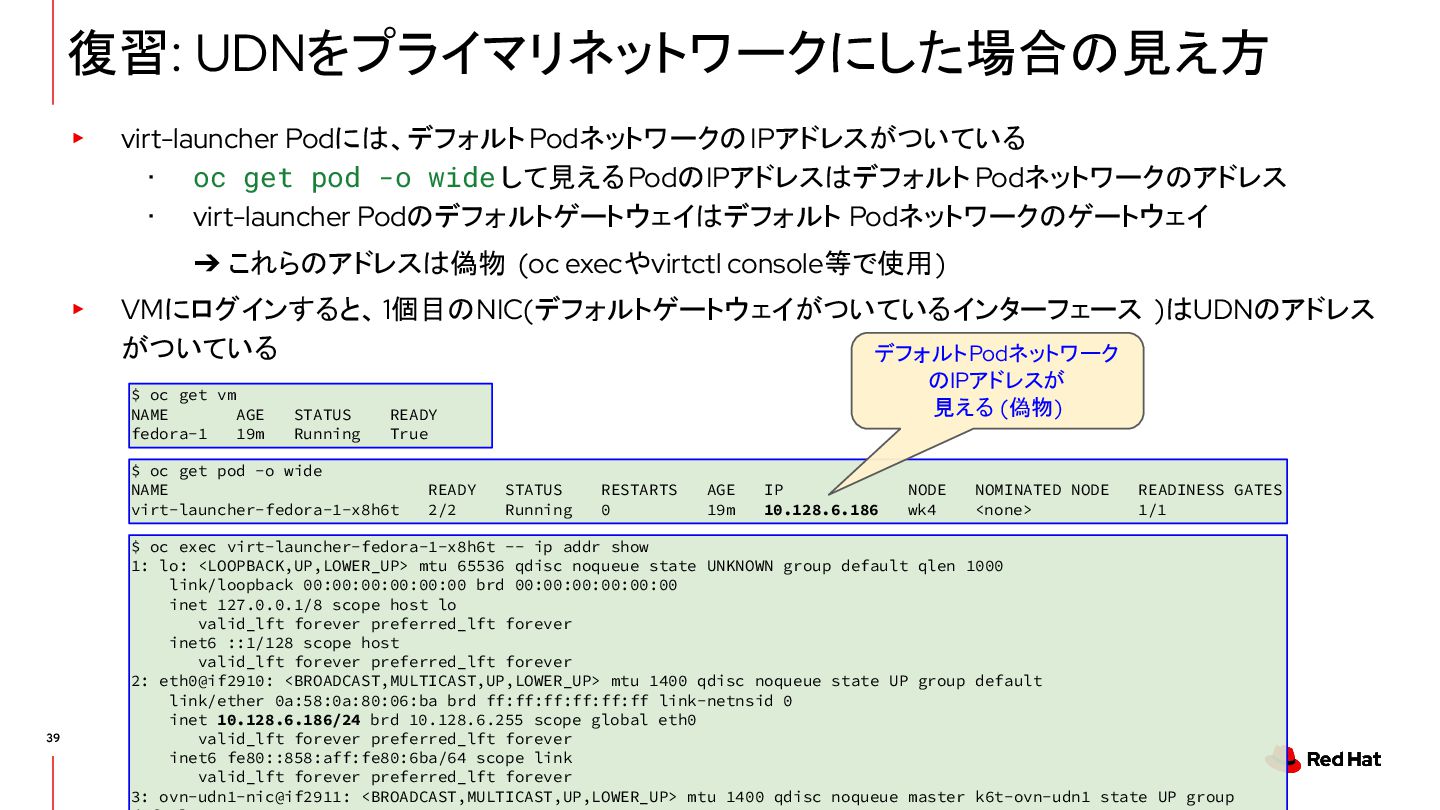1440x810 pixels.
Task: Click the Red Hat logo
Action: [x=1323, y=760]
